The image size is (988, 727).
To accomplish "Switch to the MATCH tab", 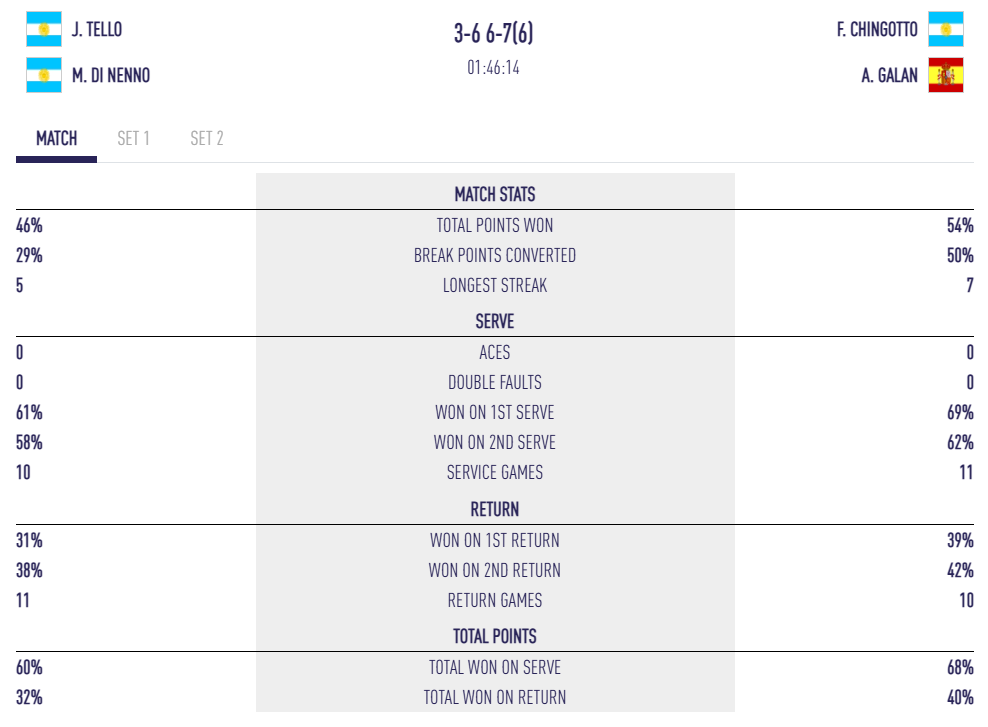I will pyautogui.click(x=56, y=139).
